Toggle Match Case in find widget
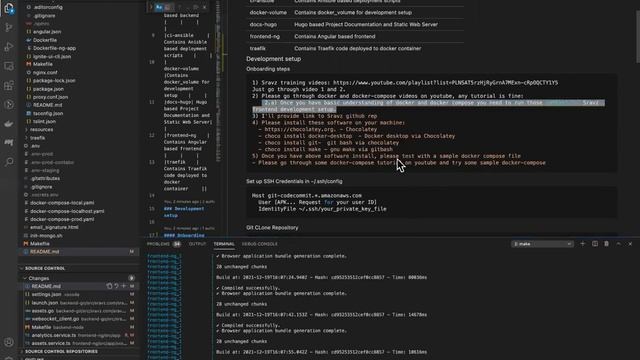This screenshot has width=640, height=360. pyautogui.click(x=159, y=7)
